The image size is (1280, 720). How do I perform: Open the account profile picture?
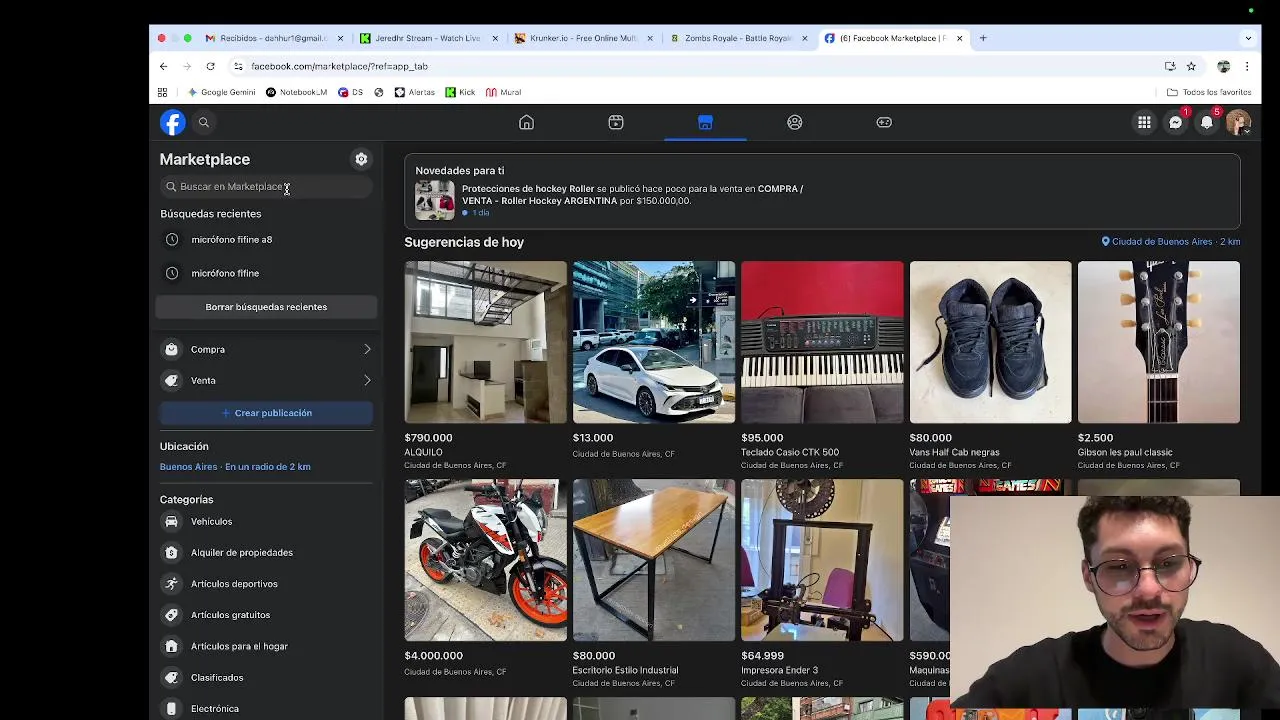(x=1238, y=122)
